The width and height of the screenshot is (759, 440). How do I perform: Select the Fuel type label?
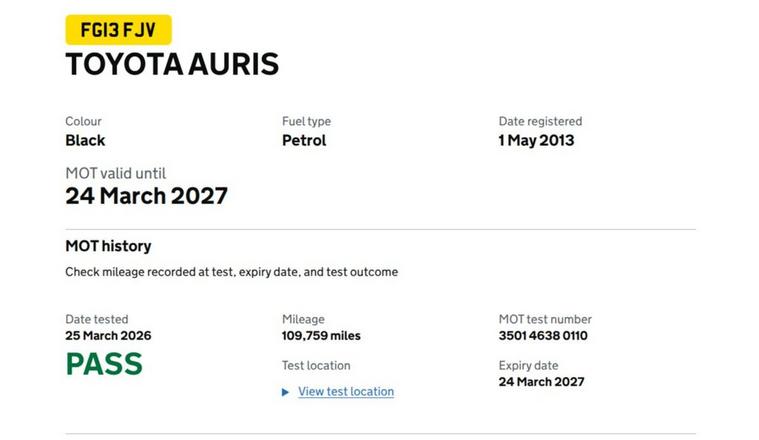306,122
